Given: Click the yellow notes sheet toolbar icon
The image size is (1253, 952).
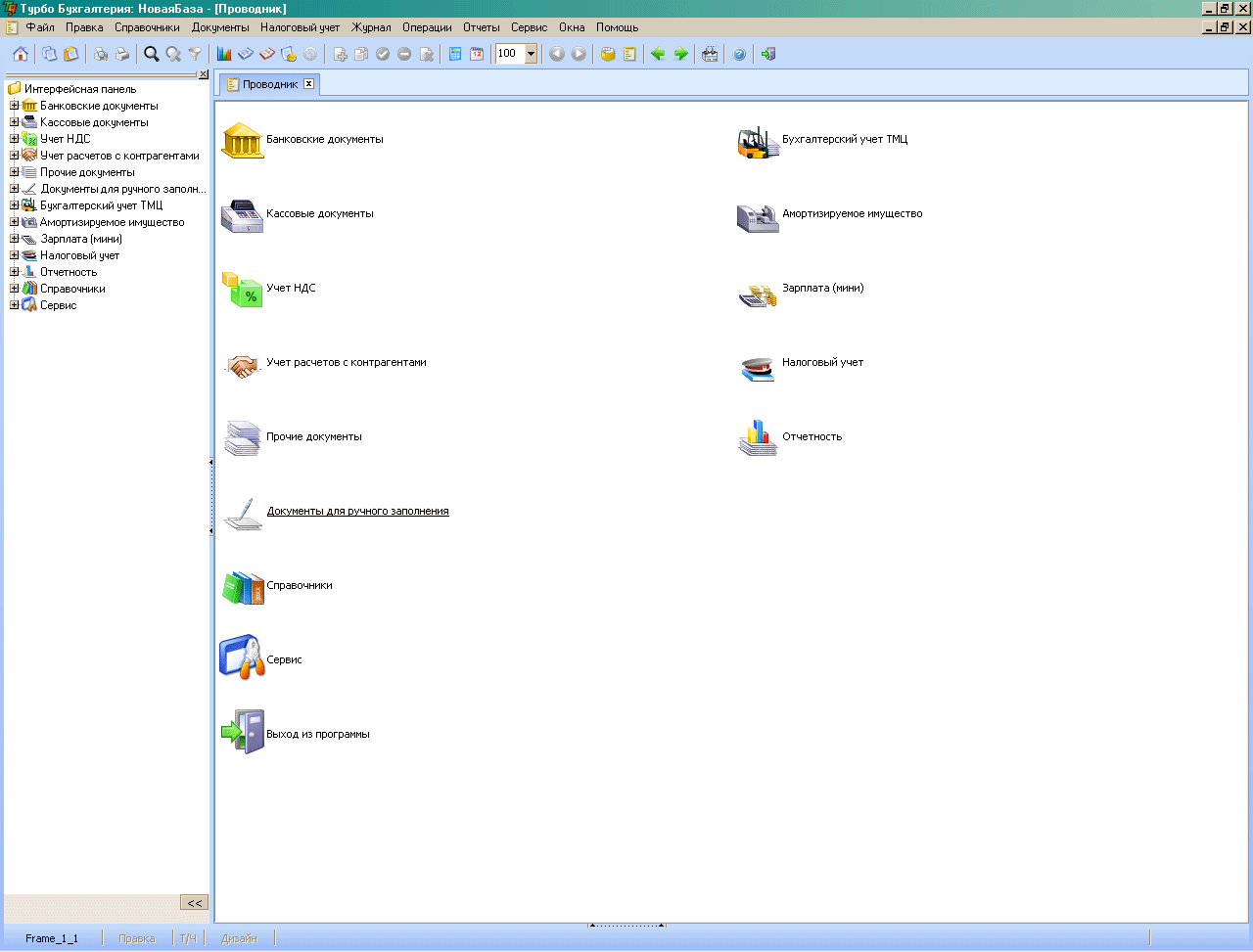Looking at the screenshot, I should pos(629,54).
